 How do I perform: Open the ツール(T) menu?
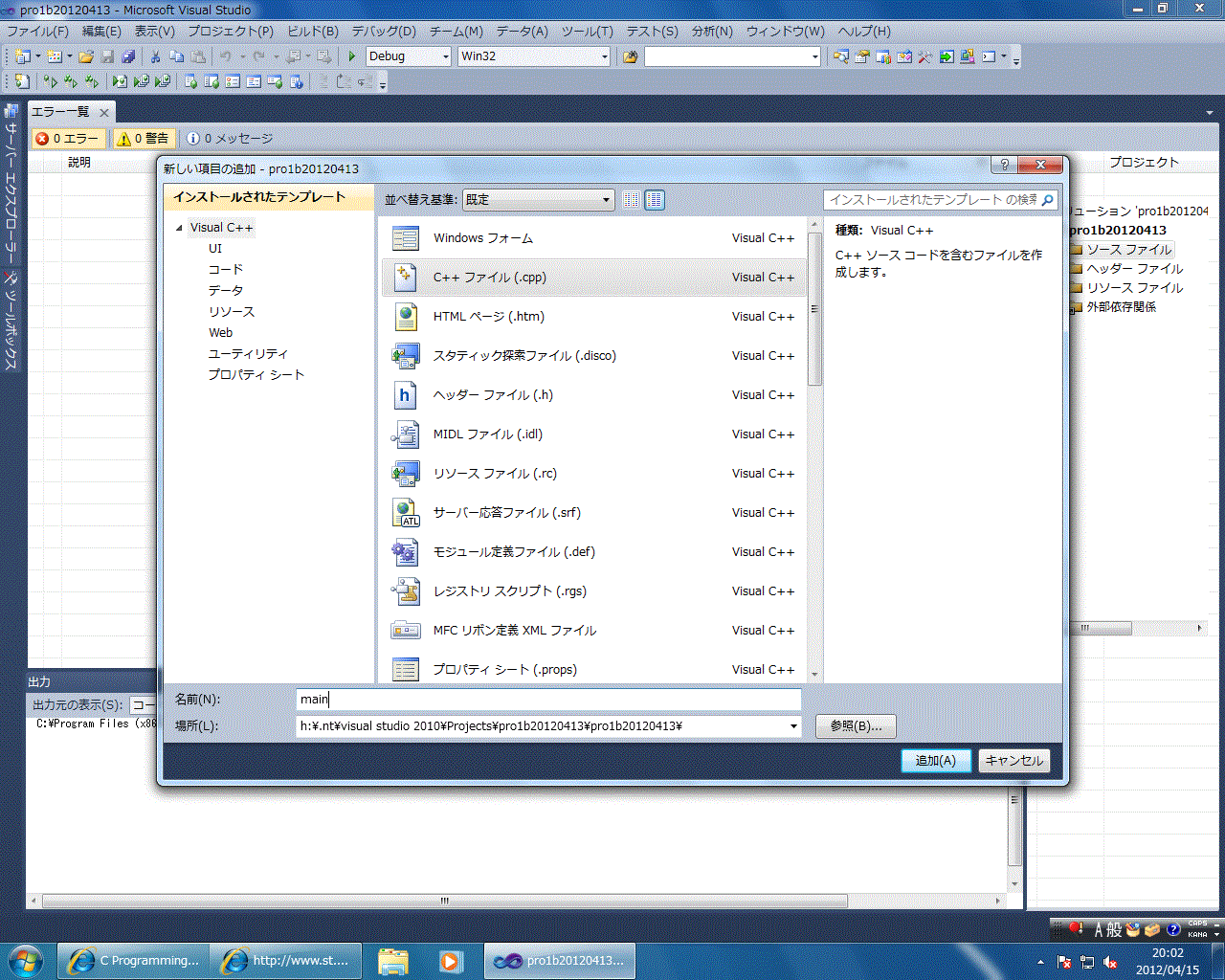tap(587, 31)
